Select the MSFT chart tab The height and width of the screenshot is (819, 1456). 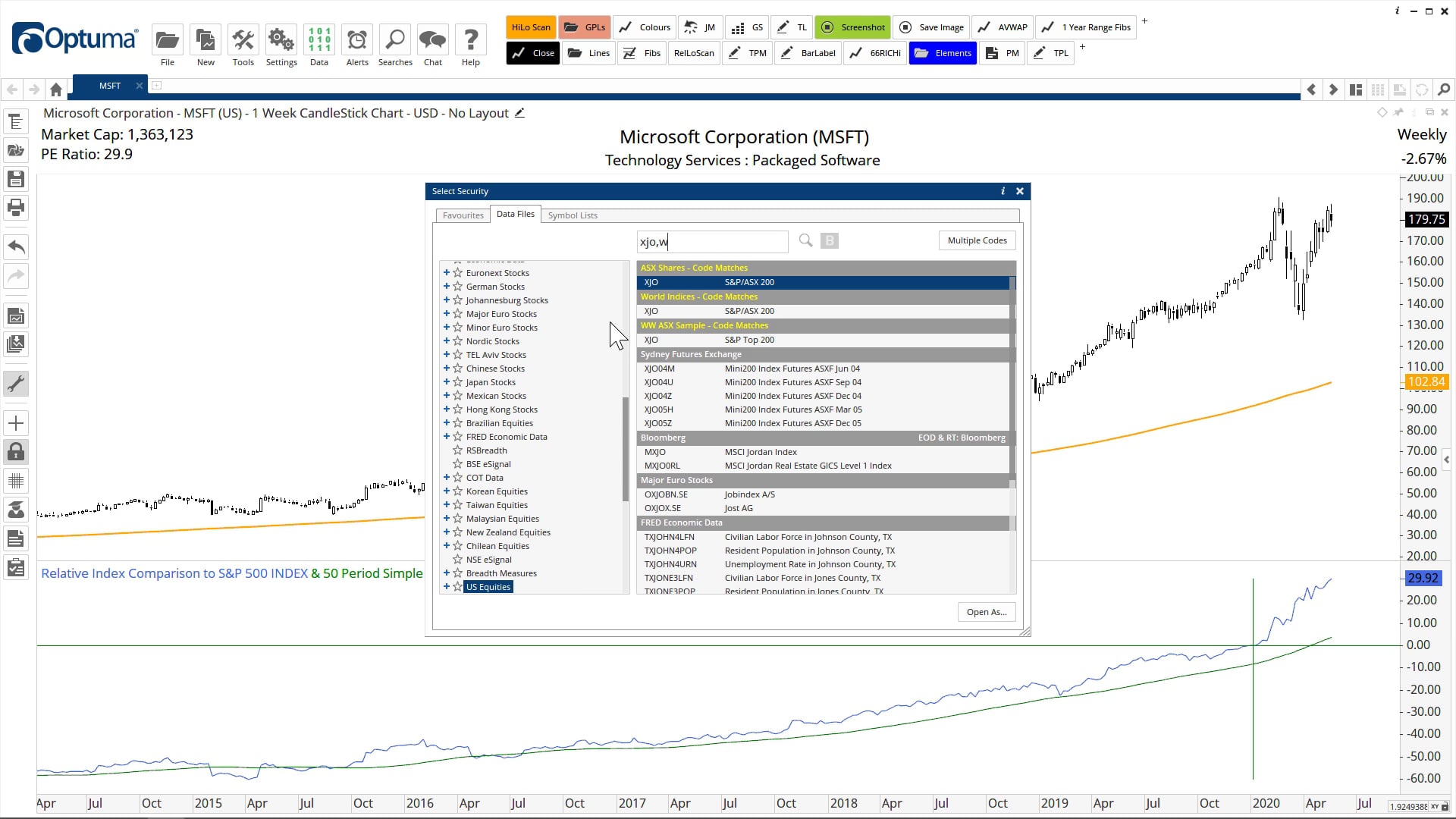[x=110, y=86]
